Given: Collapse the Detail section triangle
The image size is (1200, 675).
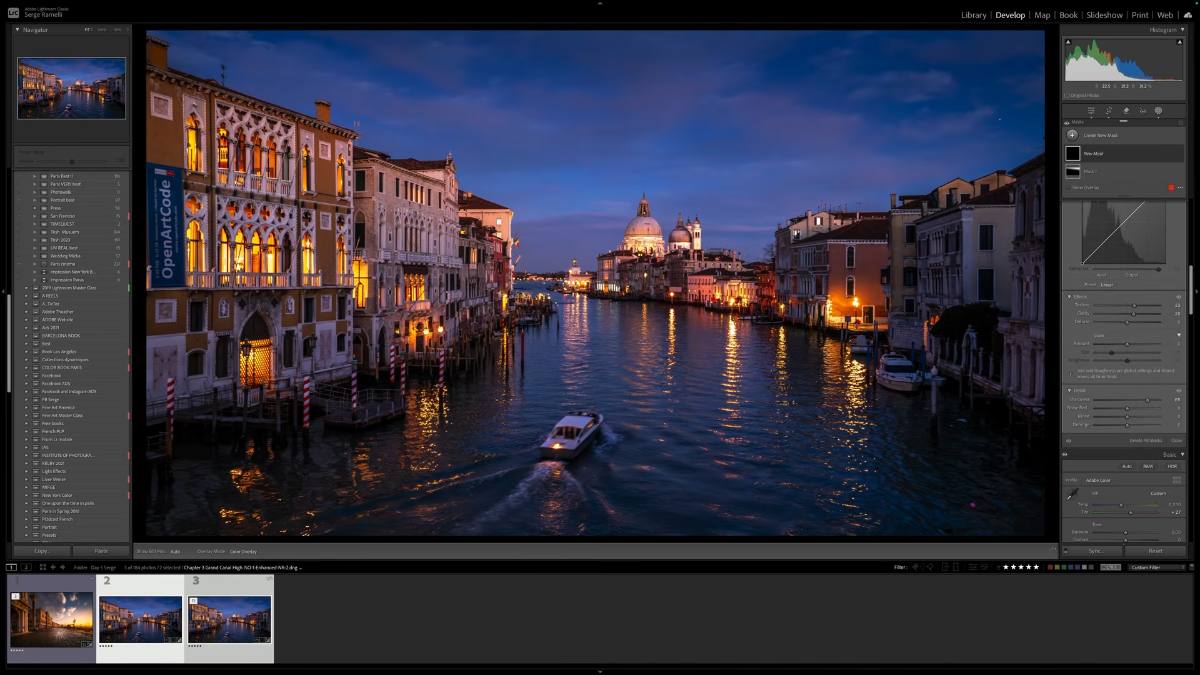Looking at the screenshot, I should tap(1069, 390).
